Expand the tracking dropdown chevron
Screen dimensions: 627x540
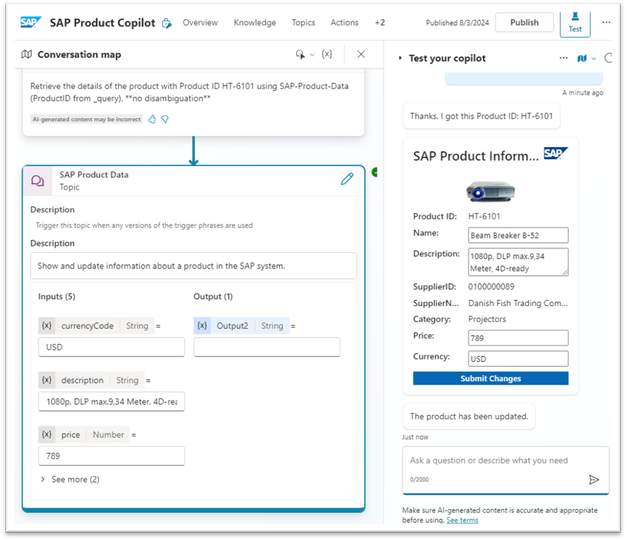(x=312, y=55)
